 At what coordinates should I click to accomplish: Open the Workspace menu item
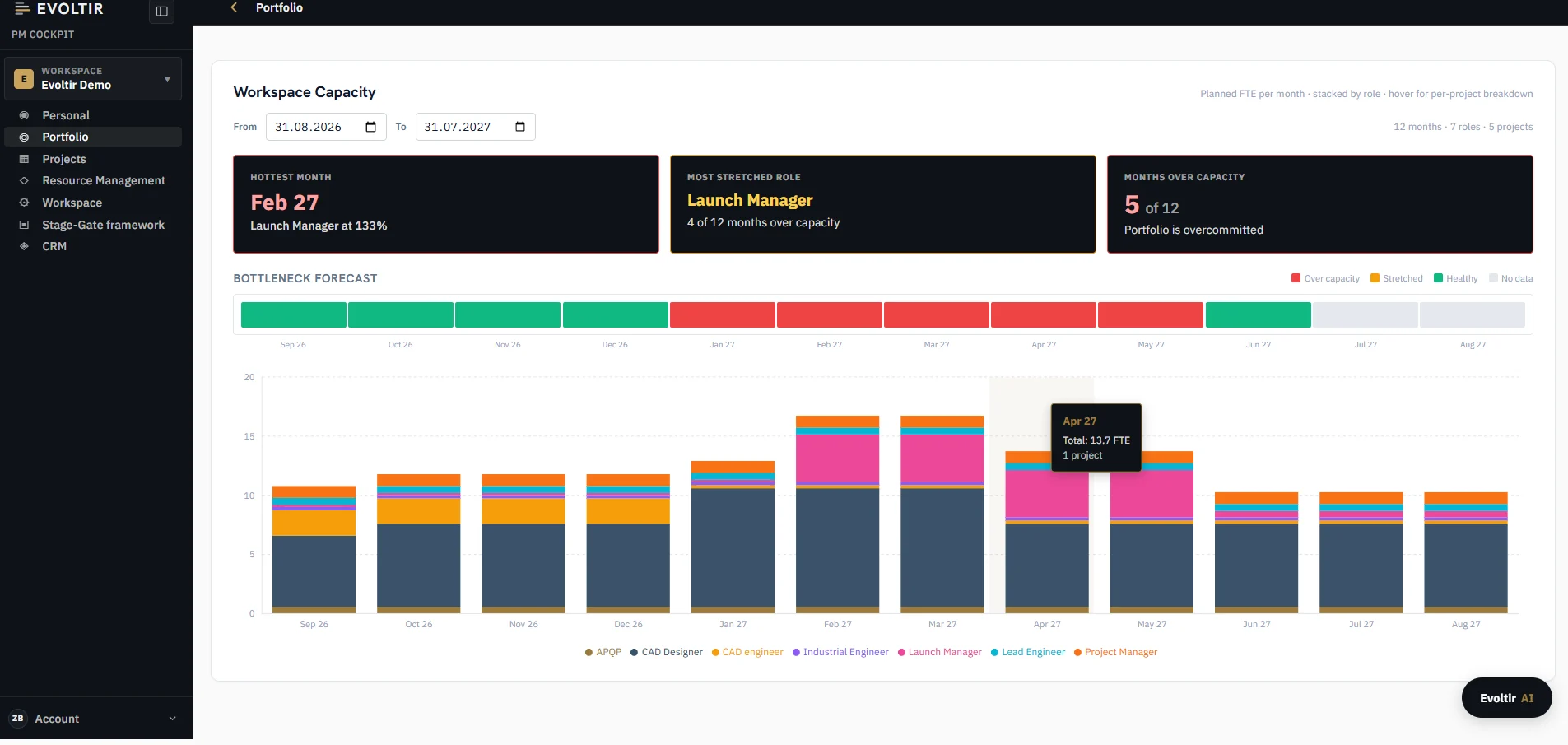(93, 203)
